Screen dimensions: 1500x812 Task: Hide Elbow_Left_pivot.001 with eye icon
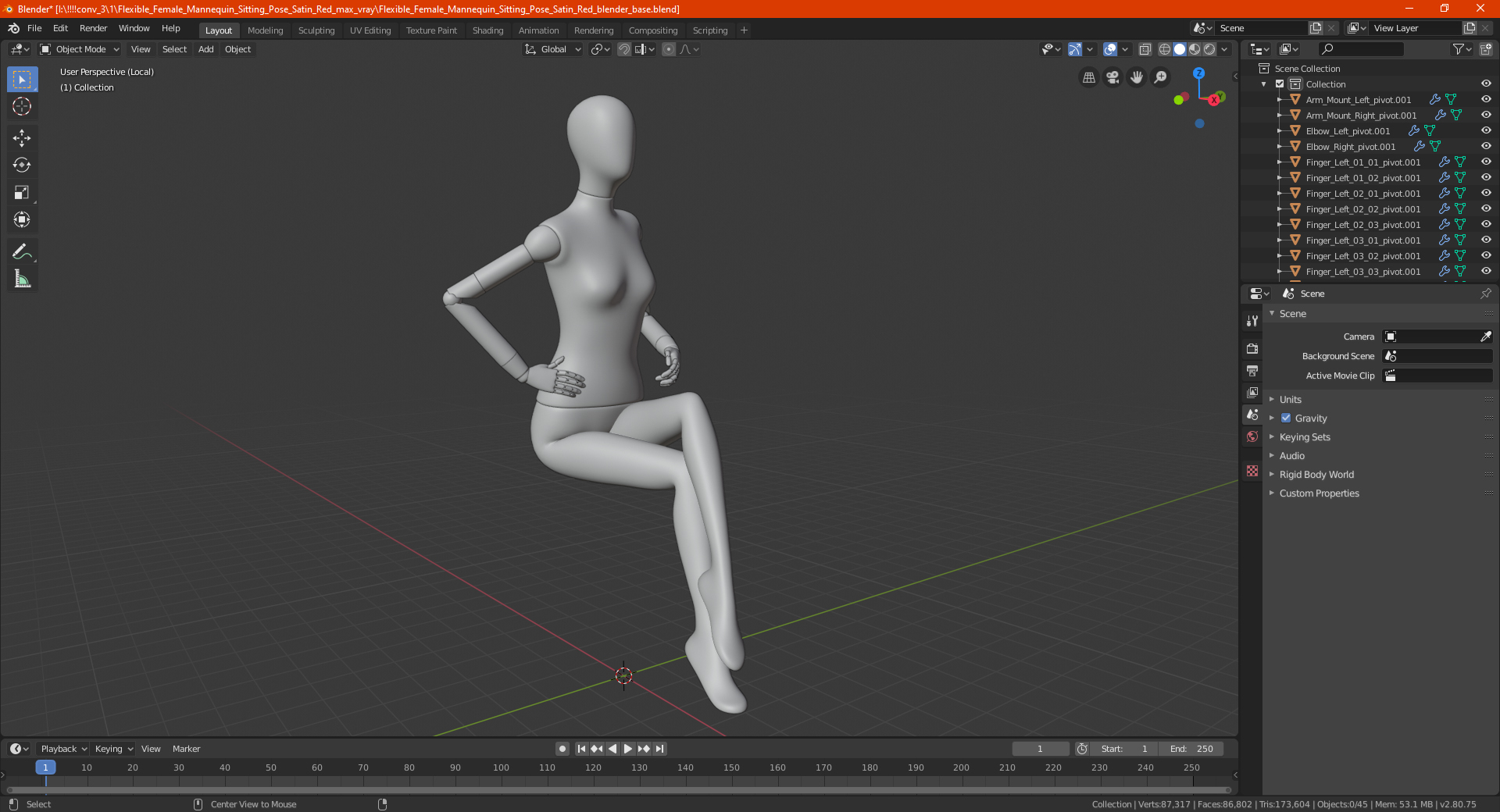pos(1486,131)
